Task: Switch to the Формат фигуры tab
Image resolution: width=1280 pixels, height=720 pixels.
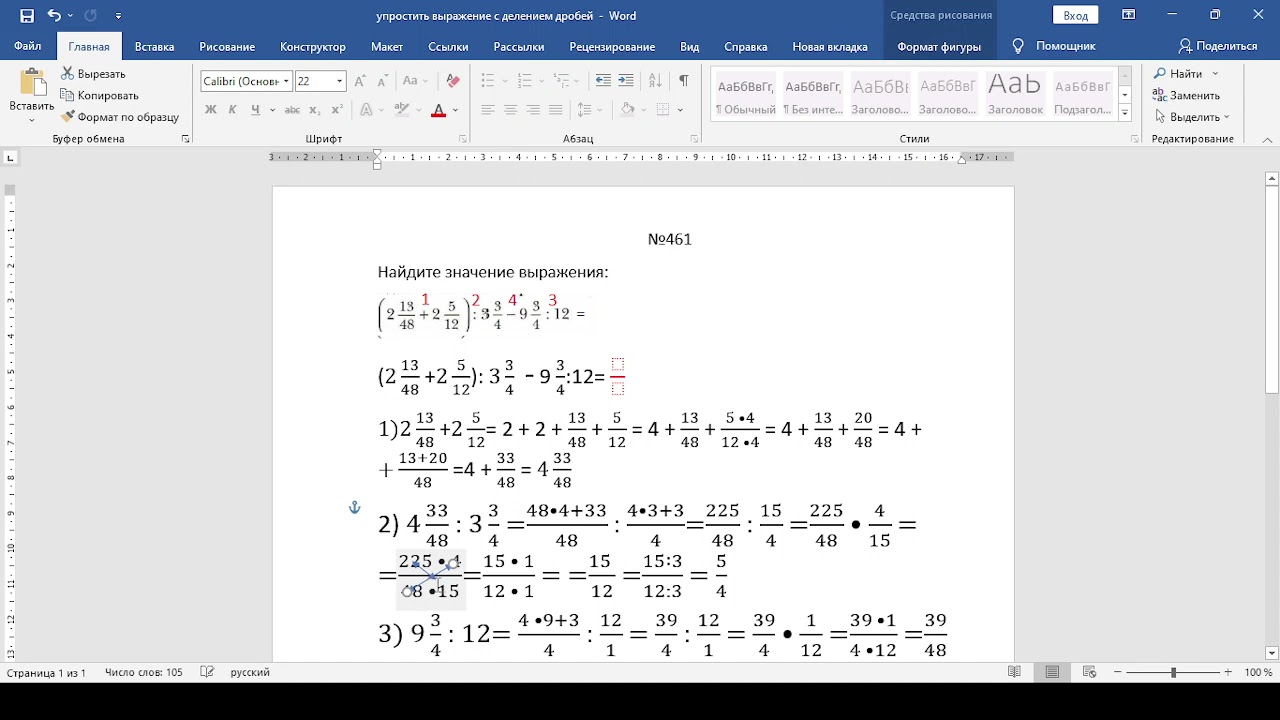Action: click(939, 46)
